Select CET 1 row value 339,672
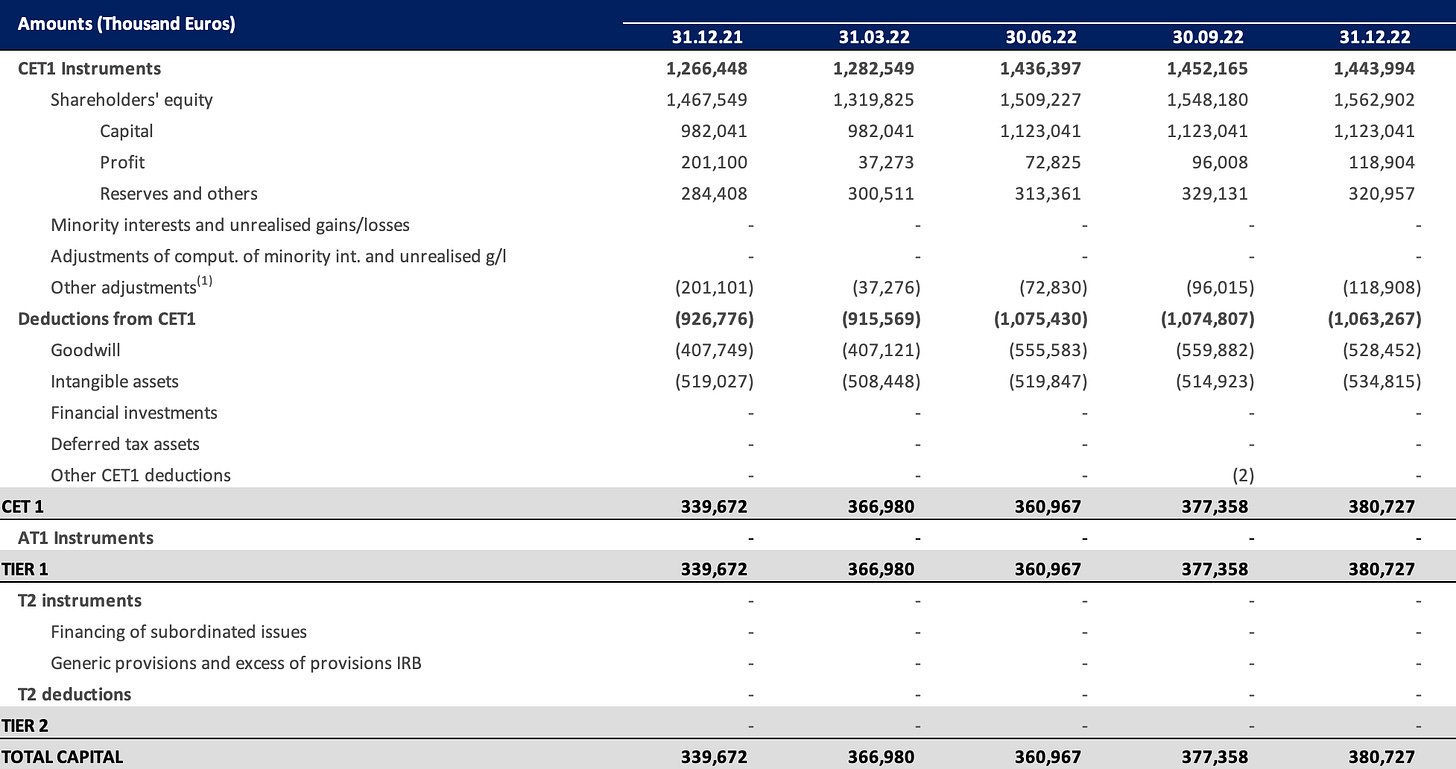The image size is (1456, 769). click(x=715, y=507)
